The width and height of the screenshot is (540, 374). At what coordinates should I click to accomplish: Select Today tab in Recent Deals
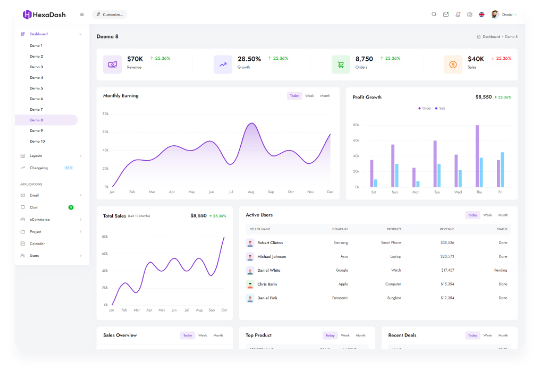coord(472,335)
